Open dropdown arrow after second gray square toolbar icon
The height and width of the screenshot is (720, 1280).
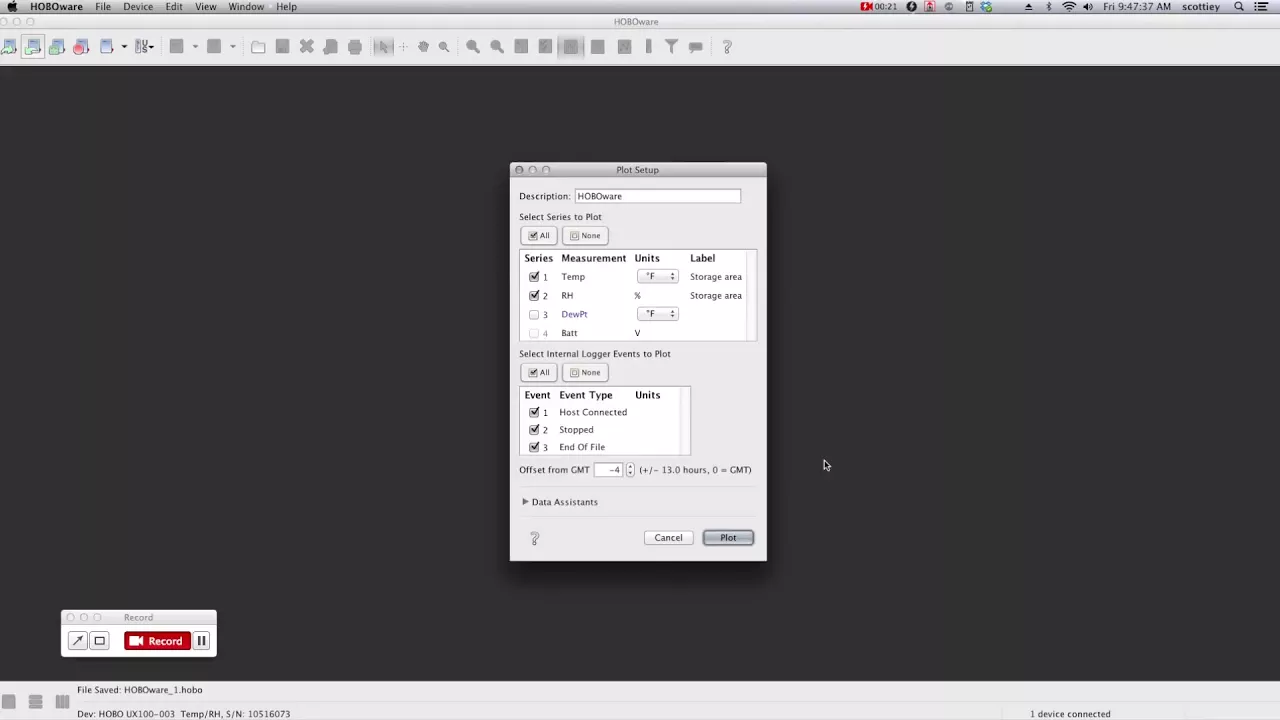(232, 46)
